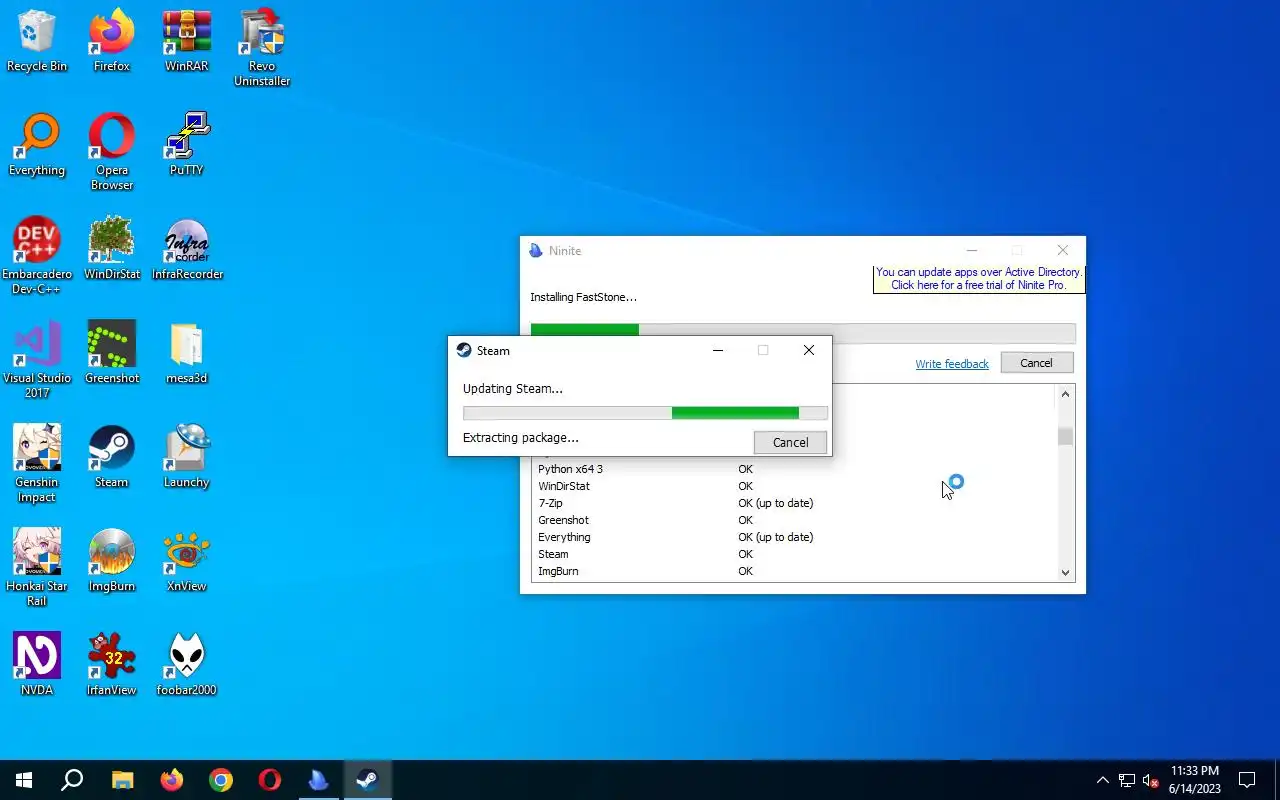Viewport: 1280px width, 800px height.
Task: Cancel the Steam update
Action: tap(790, 442)
